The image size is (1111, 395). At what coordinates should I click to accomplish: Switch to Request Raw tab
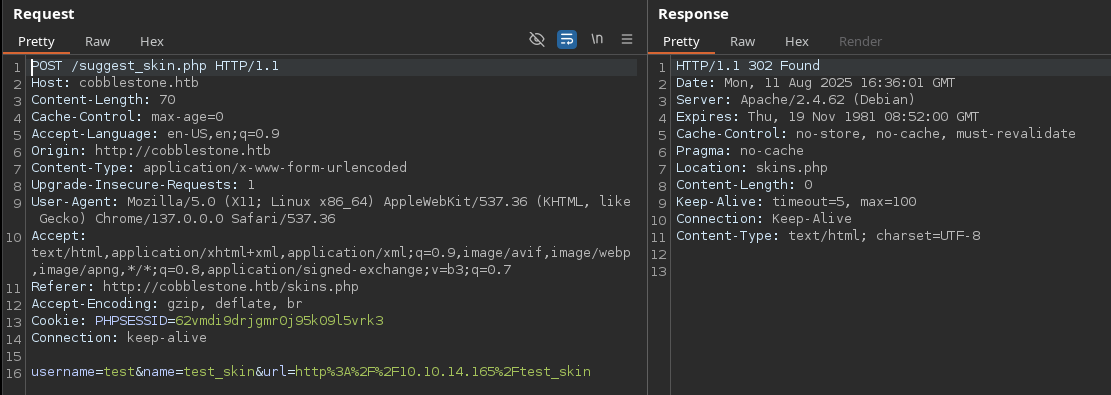click(x=98, y=42)
